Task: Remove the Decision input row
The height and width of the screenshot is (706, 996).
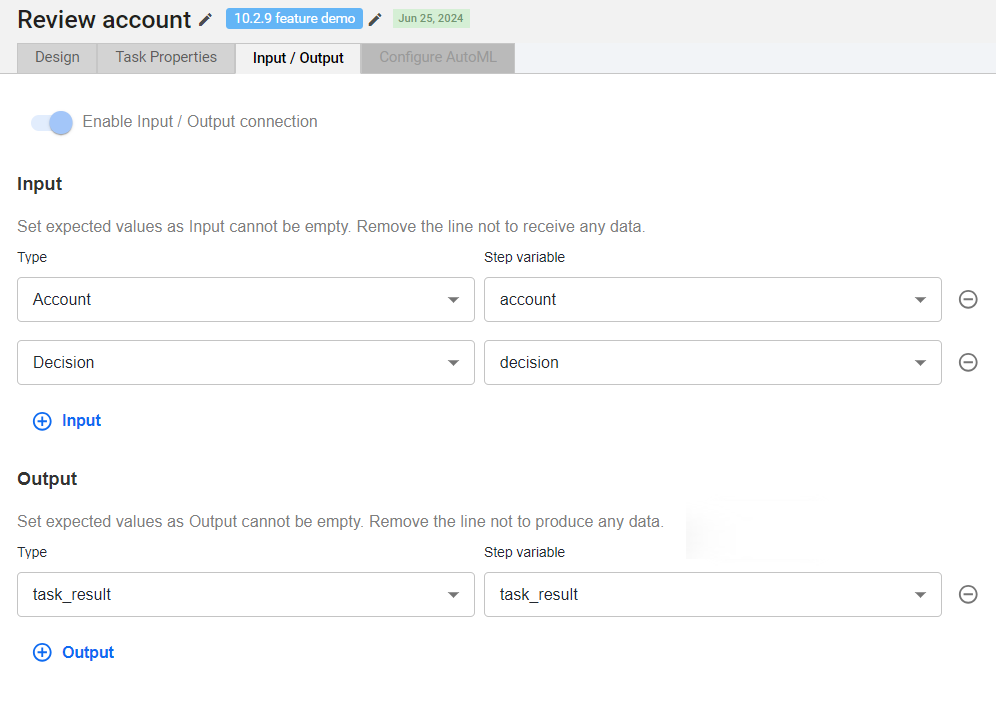Action: (x=967, y=362)
